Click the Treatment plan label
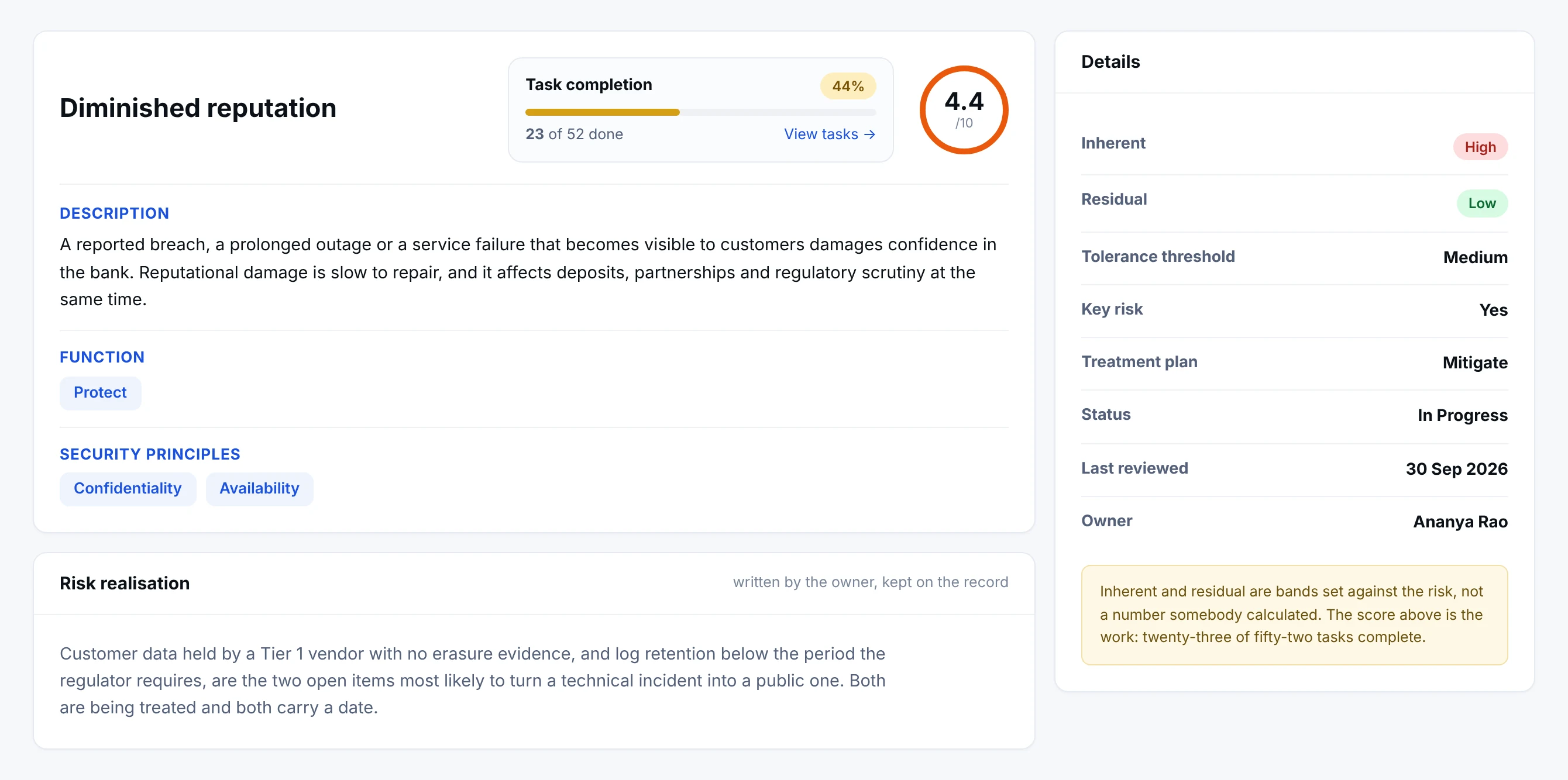 point(1139,361)
